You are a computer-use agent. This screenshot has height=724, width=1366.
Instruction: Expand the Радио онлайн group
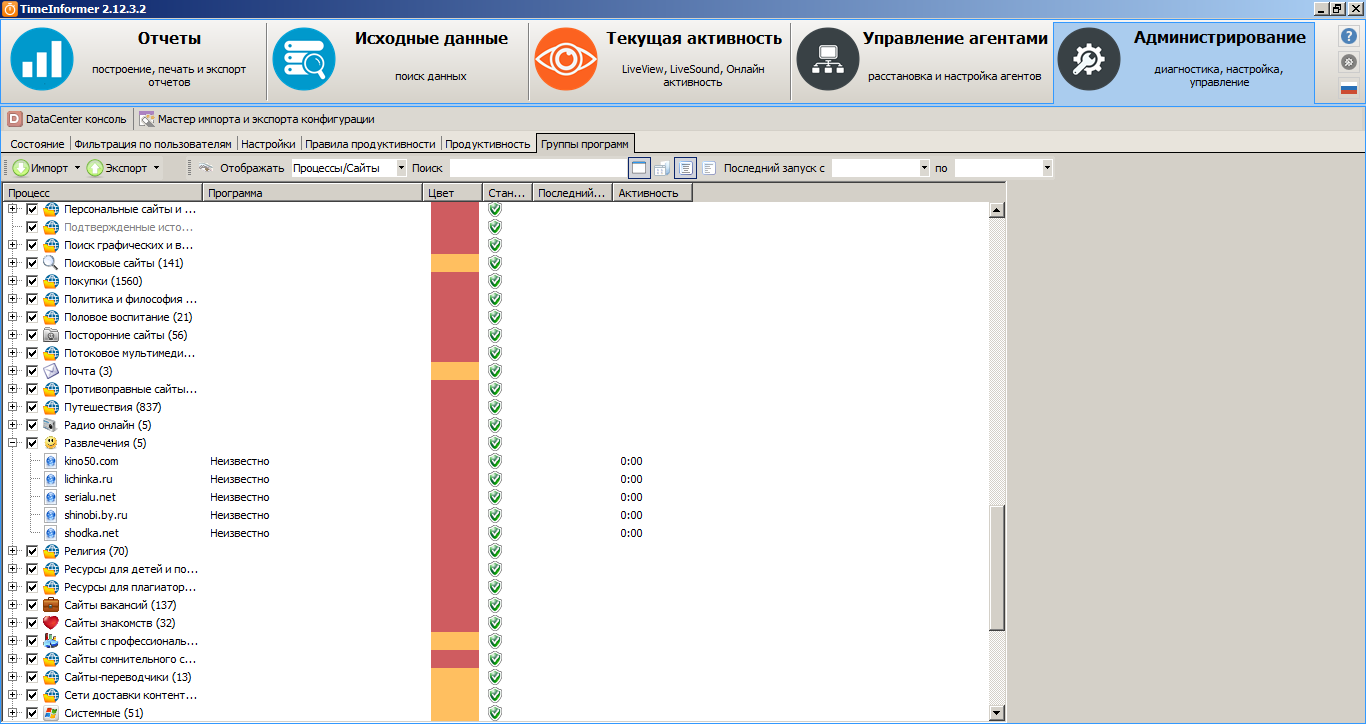[13, 425]
